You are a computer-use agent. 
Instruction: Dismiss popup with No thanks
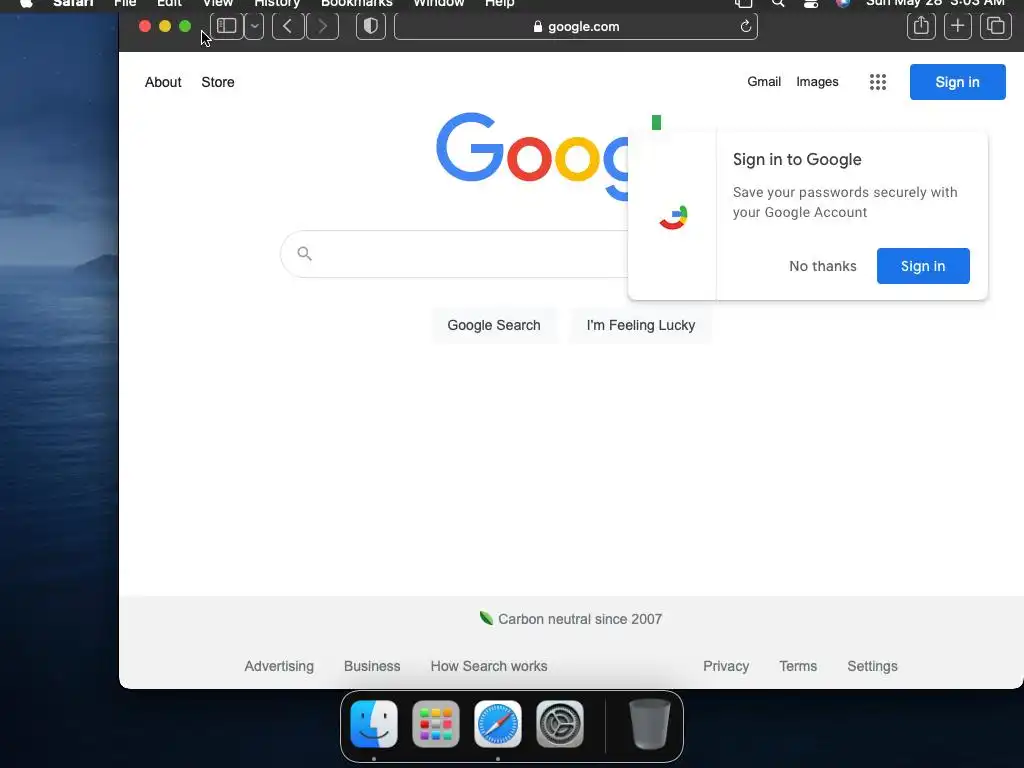coord(822,266)
